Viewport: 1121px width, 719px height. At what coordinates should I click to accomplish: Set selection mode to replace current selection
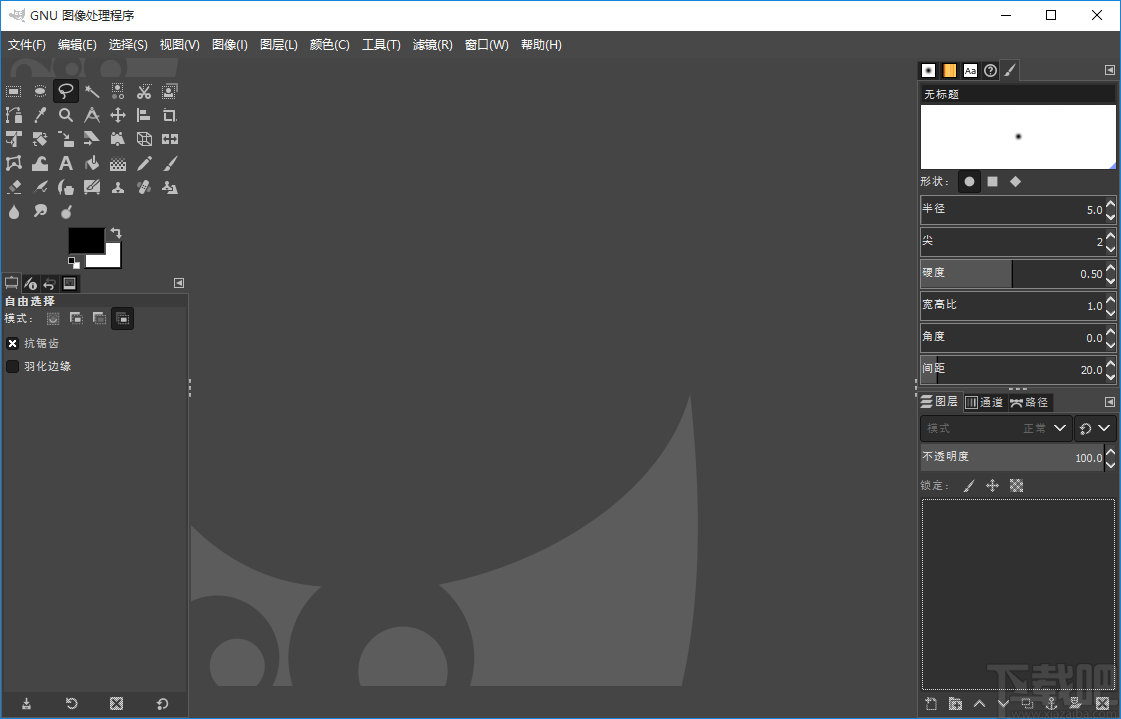tap(53, 319)
